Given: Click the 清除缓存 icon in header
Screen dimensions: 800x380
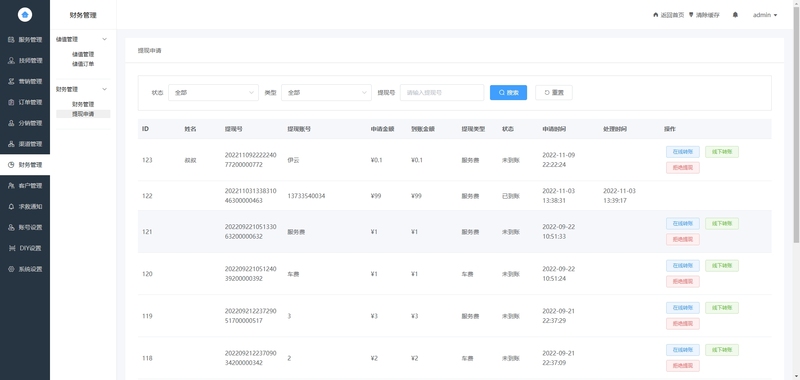Looking at the screenshot, I should point(691,15).
